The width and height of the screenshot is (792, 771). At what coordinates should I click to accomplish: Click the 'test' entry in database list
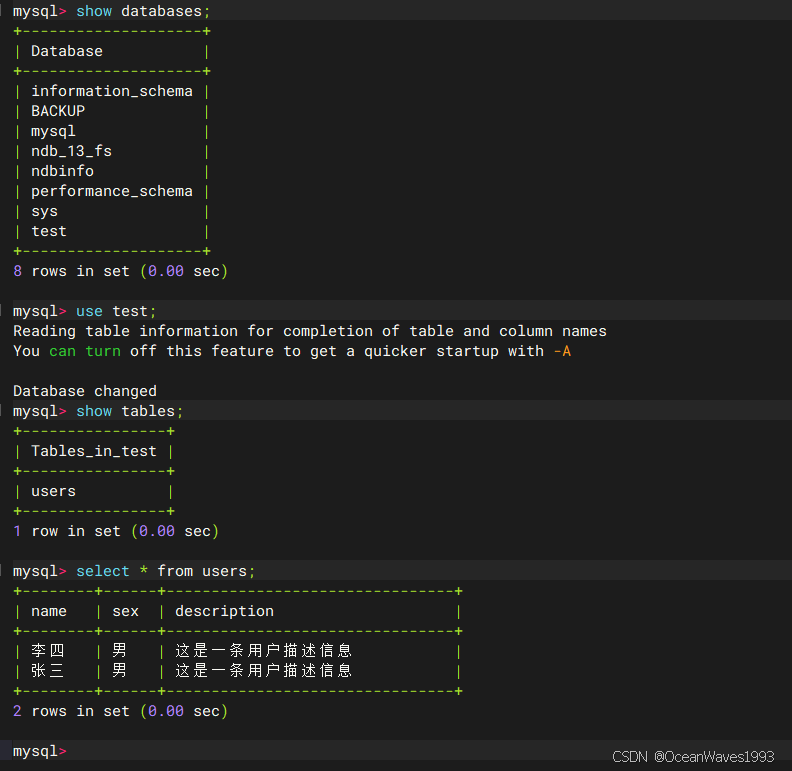(49, 231)
